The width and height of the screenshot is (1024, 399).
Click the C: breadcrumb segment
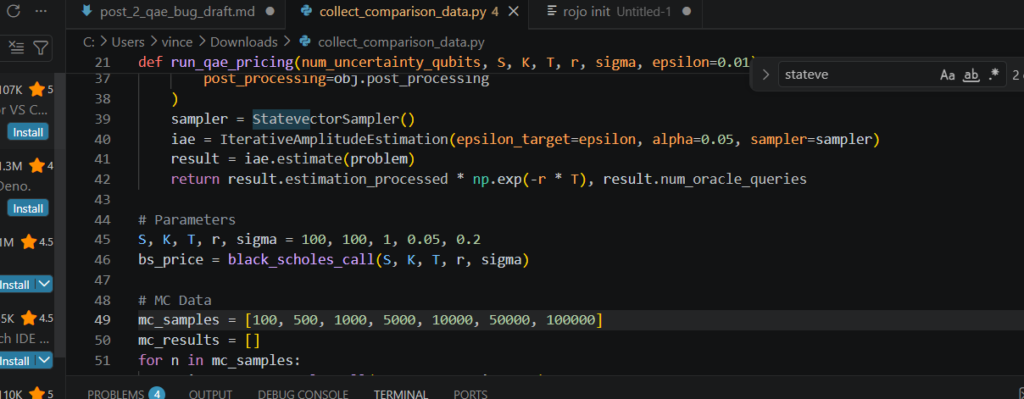(89, 42)
